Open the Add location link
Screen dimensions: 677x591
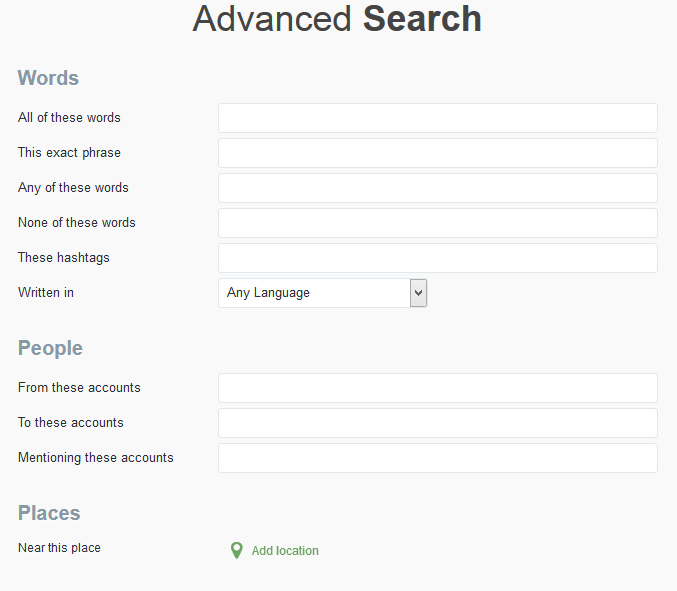(x=285, y=551)
